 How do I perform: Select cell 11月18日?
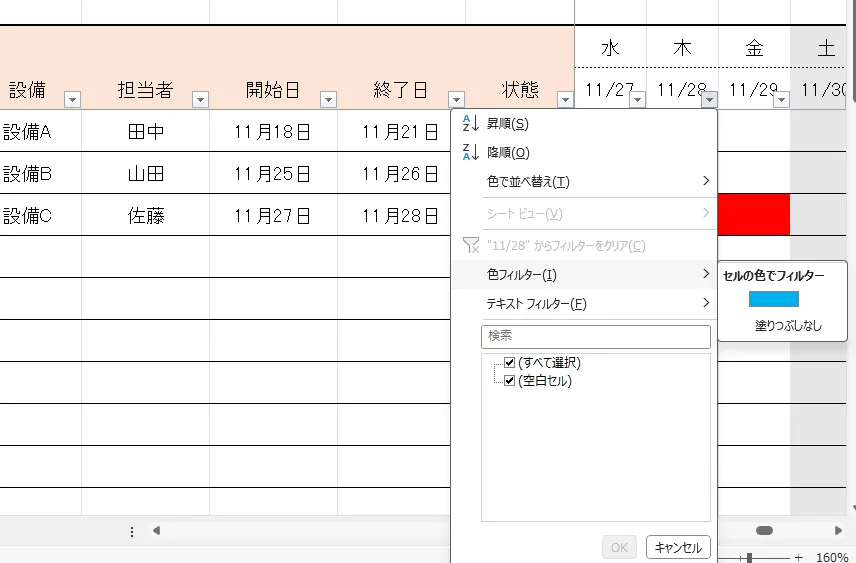pyautogui.click(x=274, y=132)
